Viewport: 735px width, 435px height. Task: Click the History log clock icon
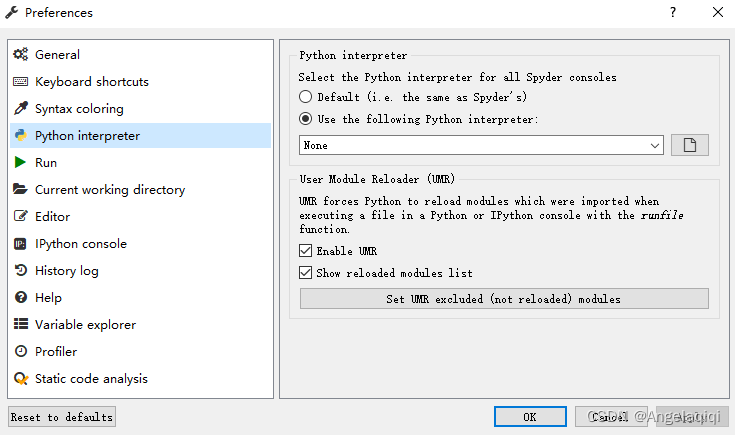[20, 271]
